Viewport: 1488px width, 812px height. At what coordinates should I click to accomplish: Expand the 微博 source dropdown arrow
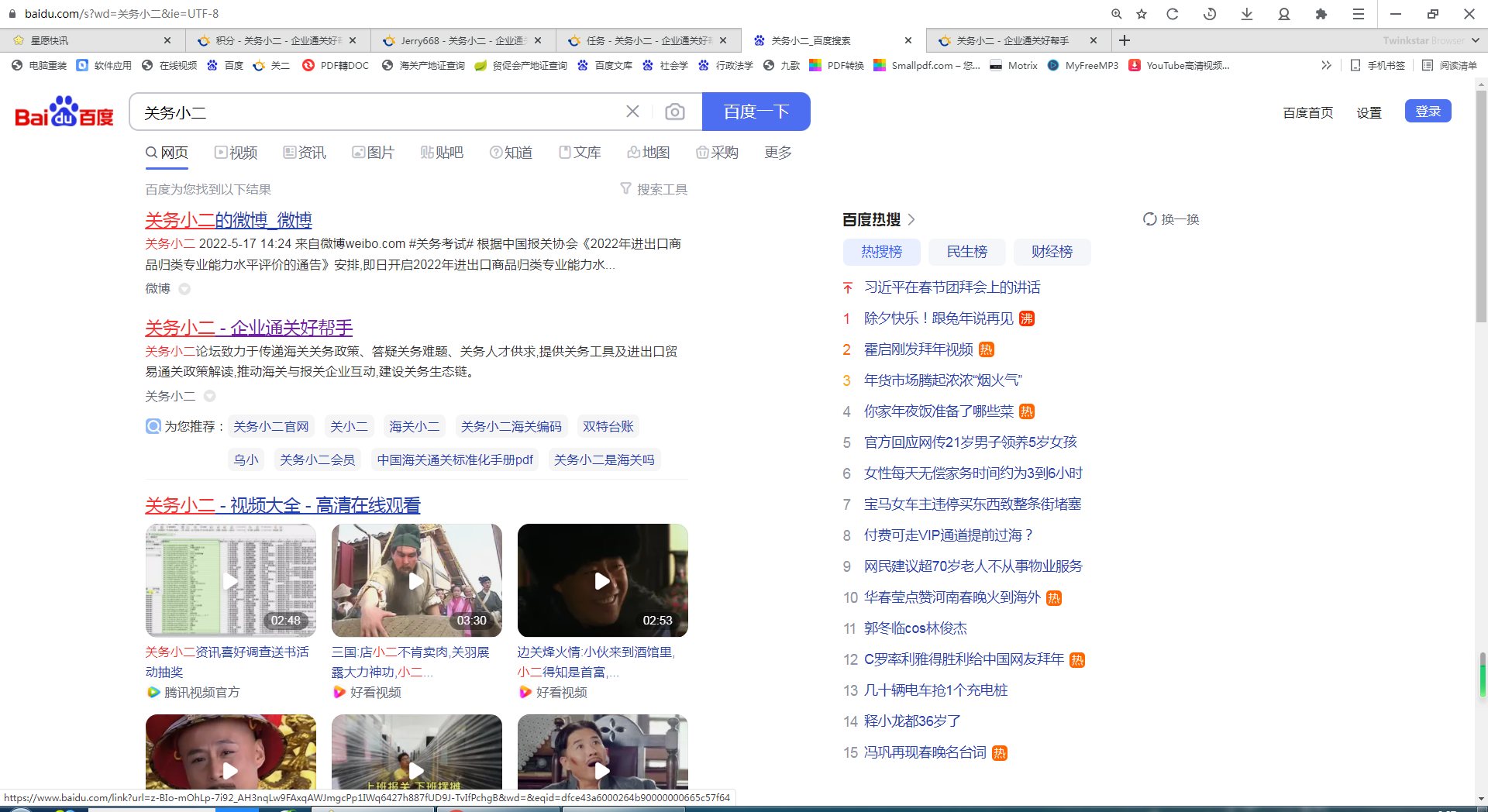click(184, 289)
